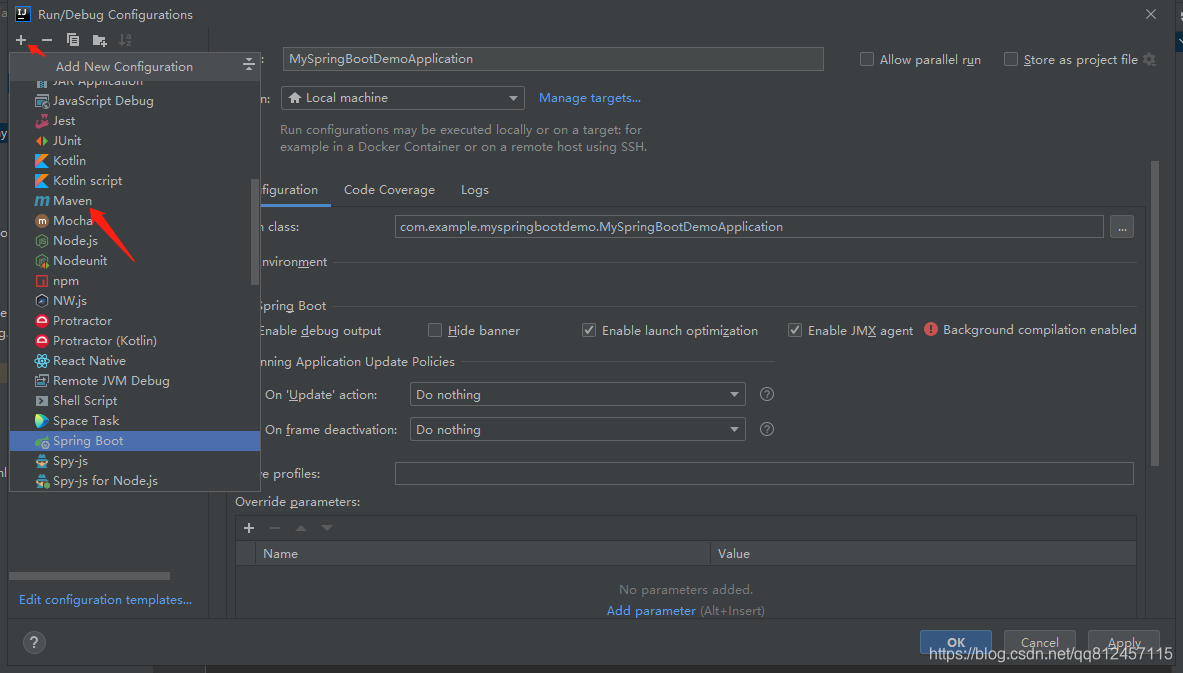Click the OK button
This screenshot has height=673, width=1183.
point(956,643)
